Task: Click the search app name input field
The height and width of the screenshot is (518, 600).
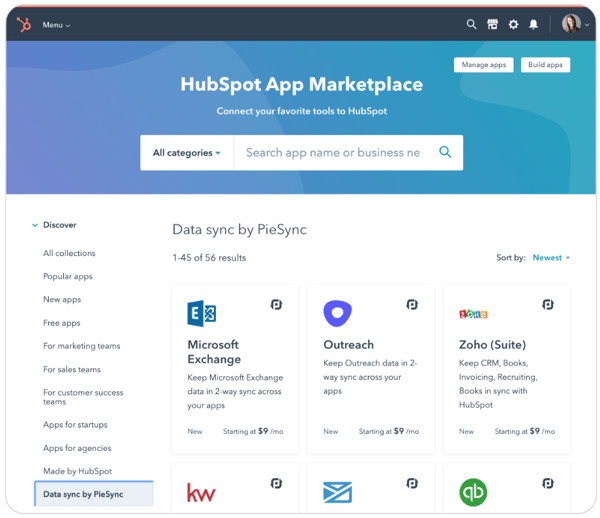Action: 333,153
